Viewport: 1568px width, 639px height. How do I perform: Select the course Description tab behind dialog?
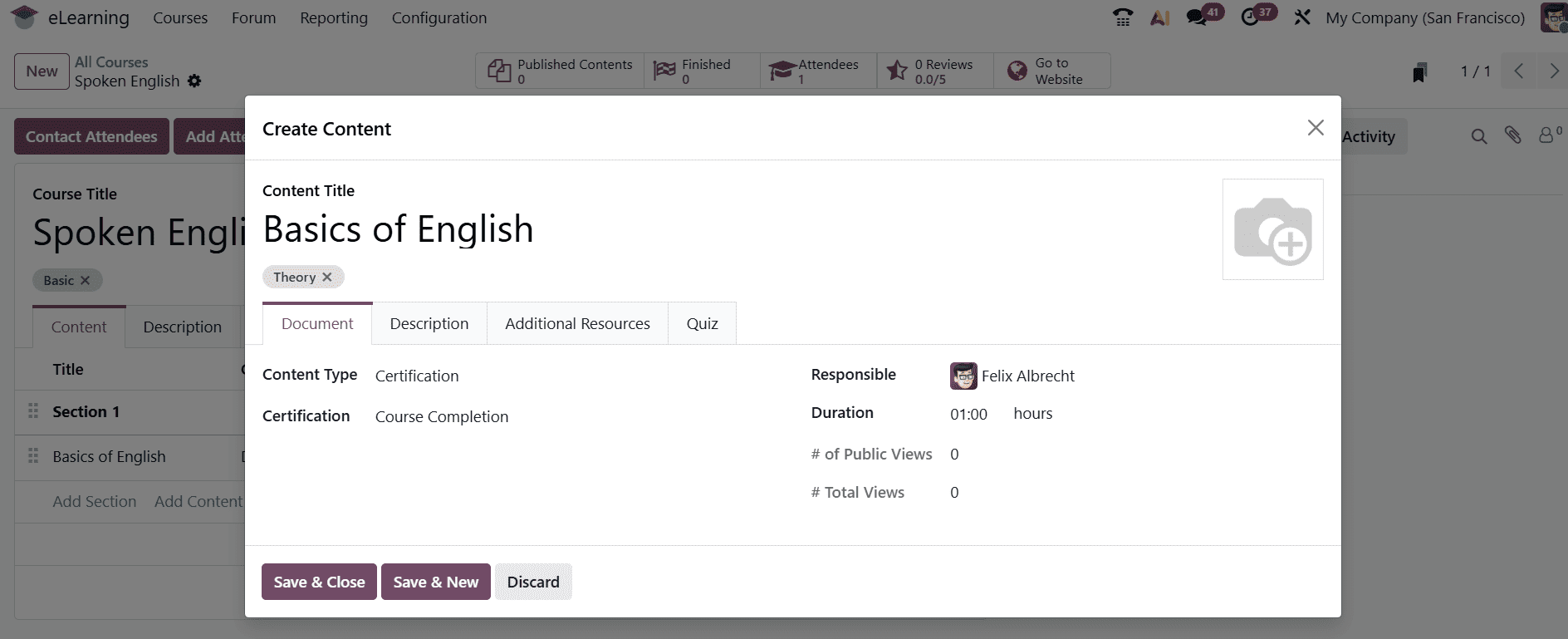tap(183, 327)
